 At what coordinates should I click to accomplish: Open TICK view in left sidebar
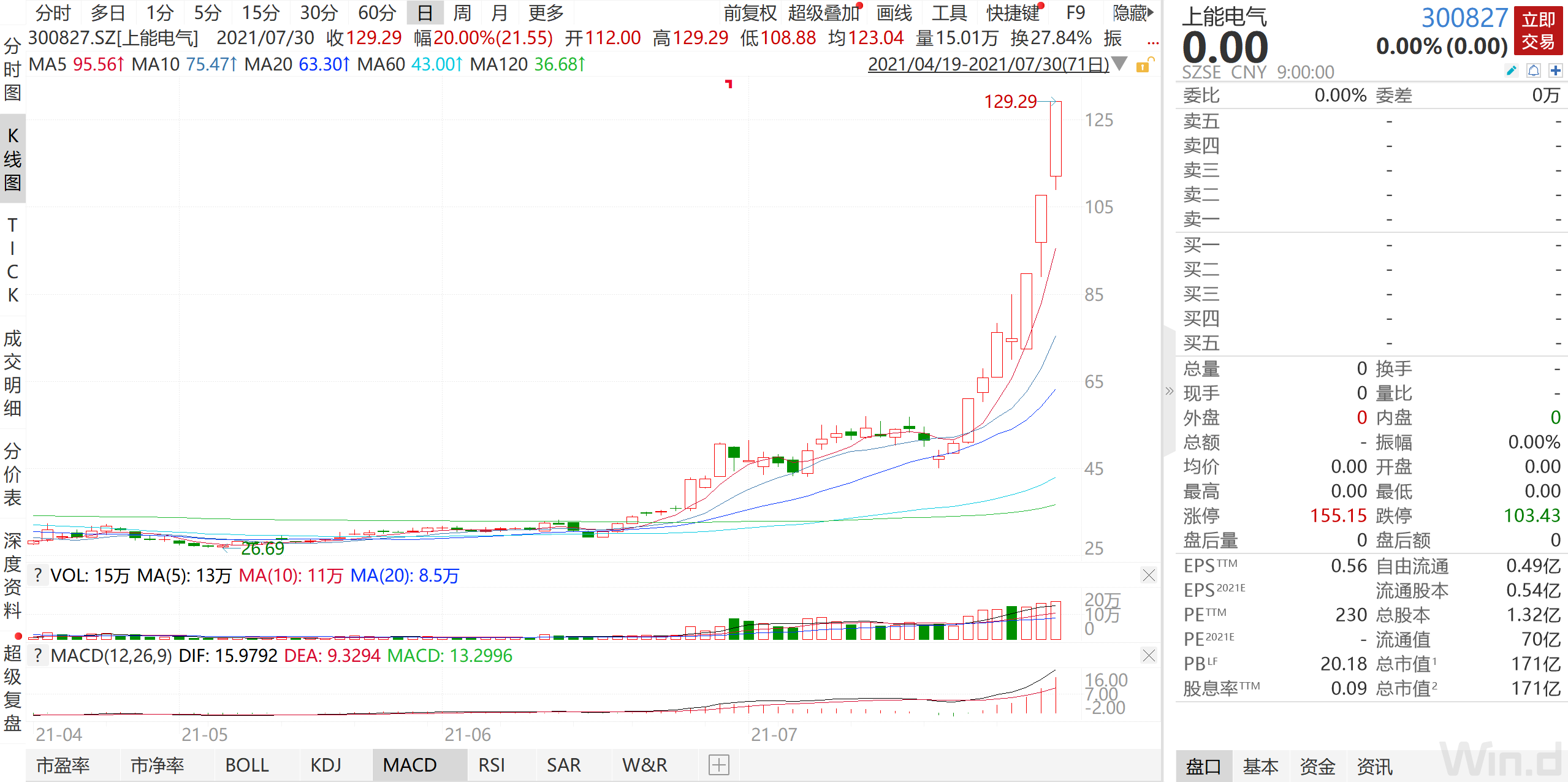[12, 260]
